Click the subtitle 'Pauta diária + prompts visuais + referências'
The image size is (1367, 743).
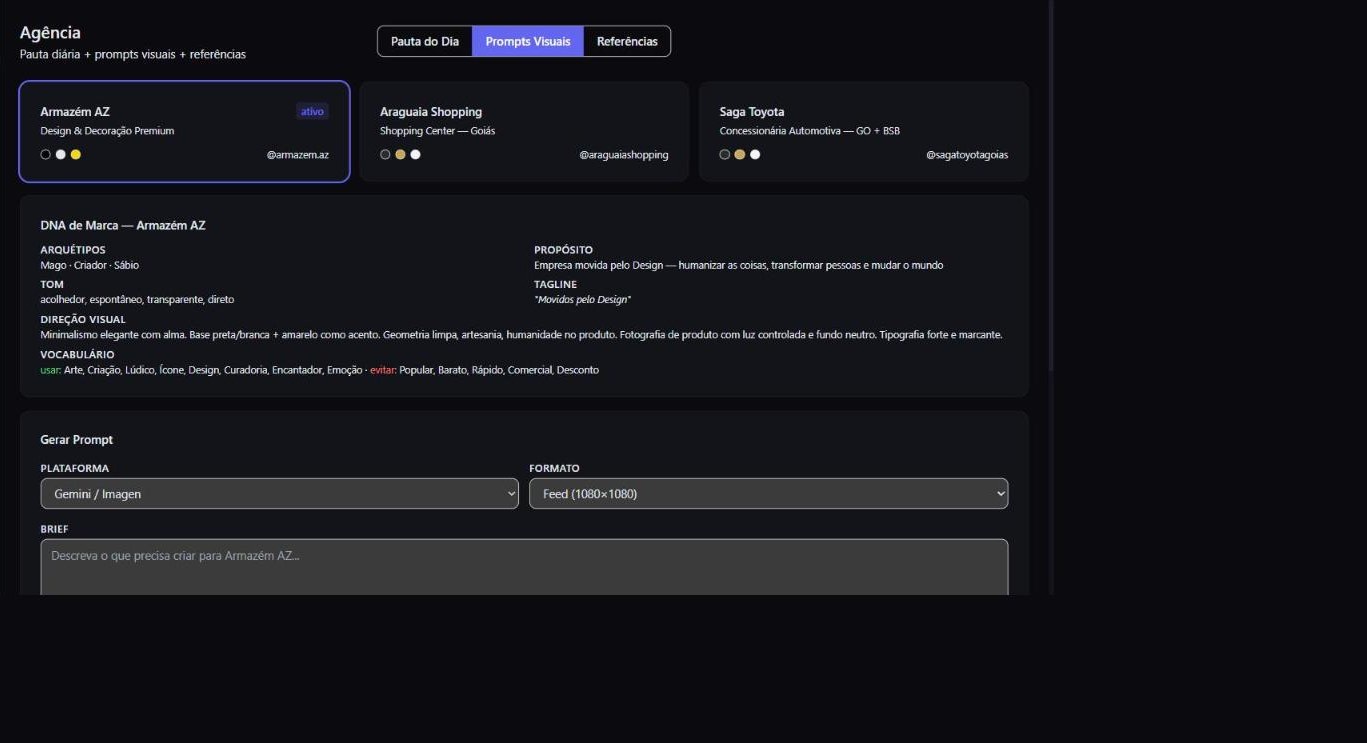[133, 54]
